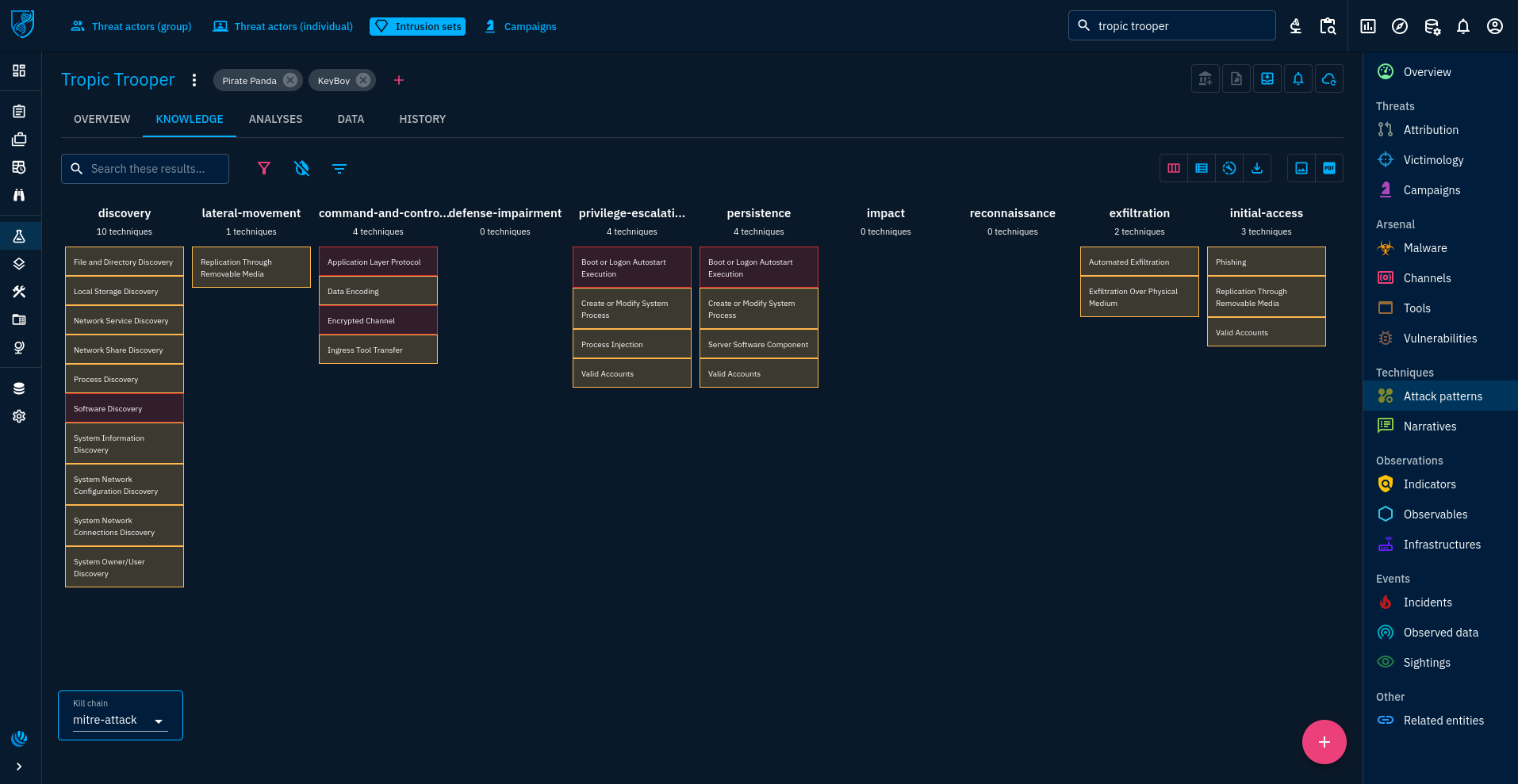Open the crossed-tools Techniques icon in left sidebar
Viewport: 1518px width, 784px height.
[19, 292]
